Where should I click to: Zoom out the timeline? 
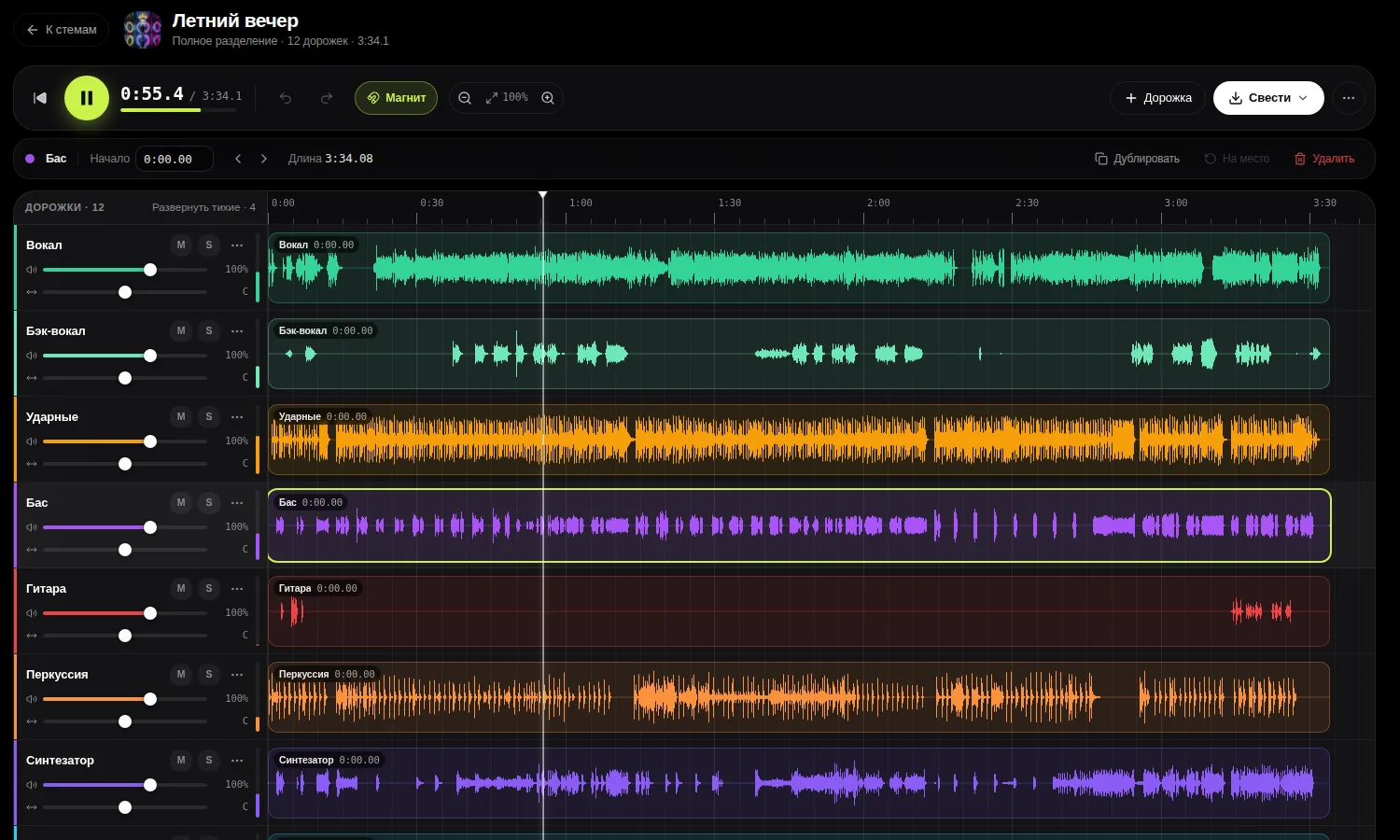[465, 98]
